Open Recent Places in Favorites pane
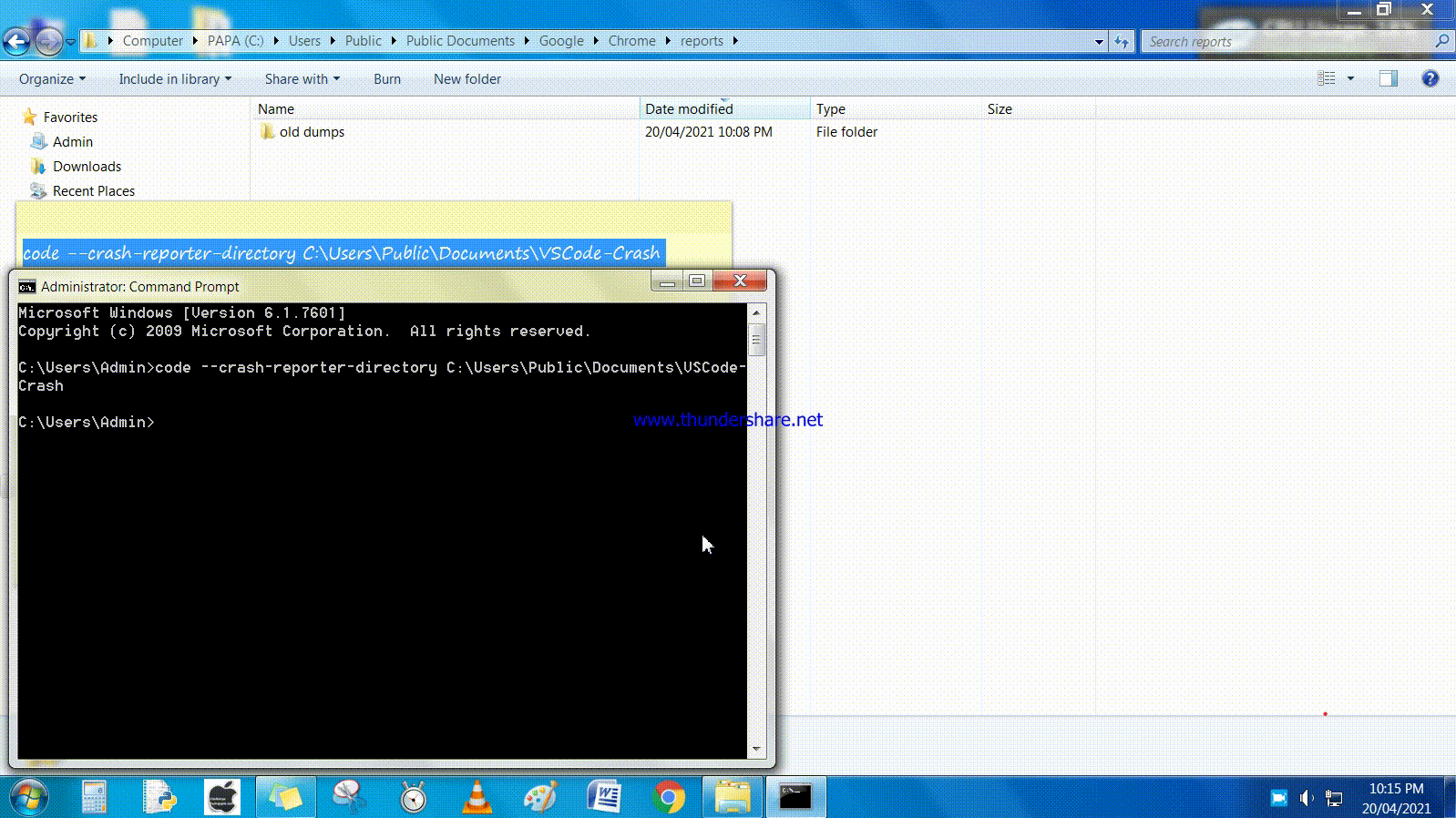Viewport: 1456px width, 818px height. [93, 191]
